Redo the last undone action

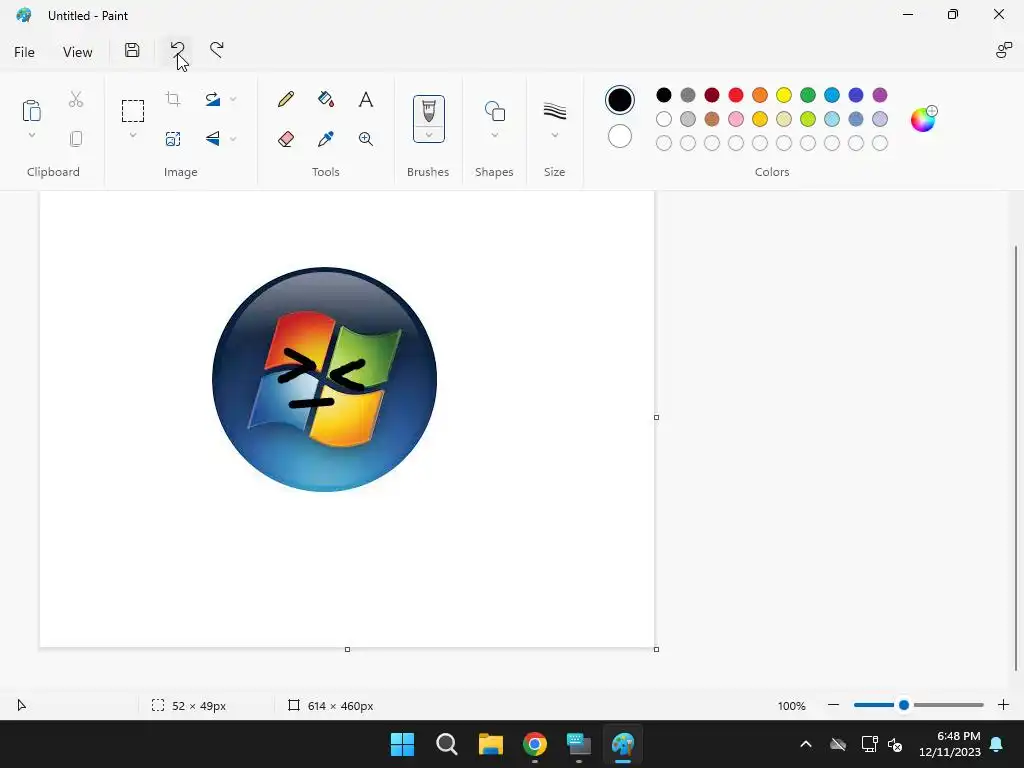pyautogui.click(x=216, y=50)
